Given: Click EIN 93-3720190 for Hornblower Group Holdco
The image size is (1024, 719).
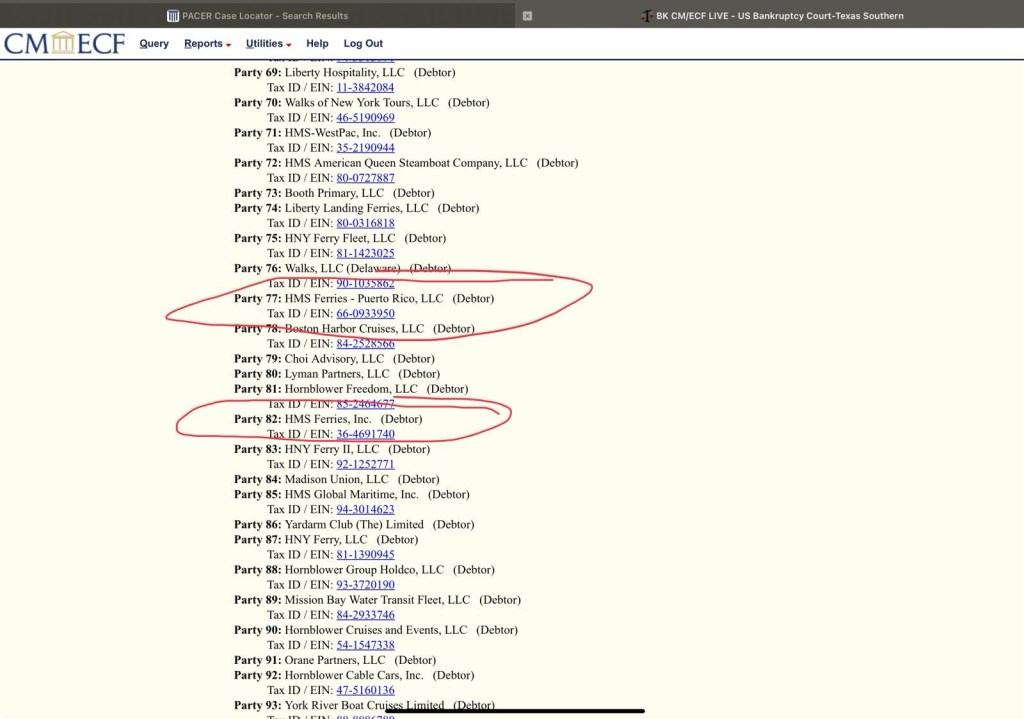Looking at the screenshot, I should 365,585.
